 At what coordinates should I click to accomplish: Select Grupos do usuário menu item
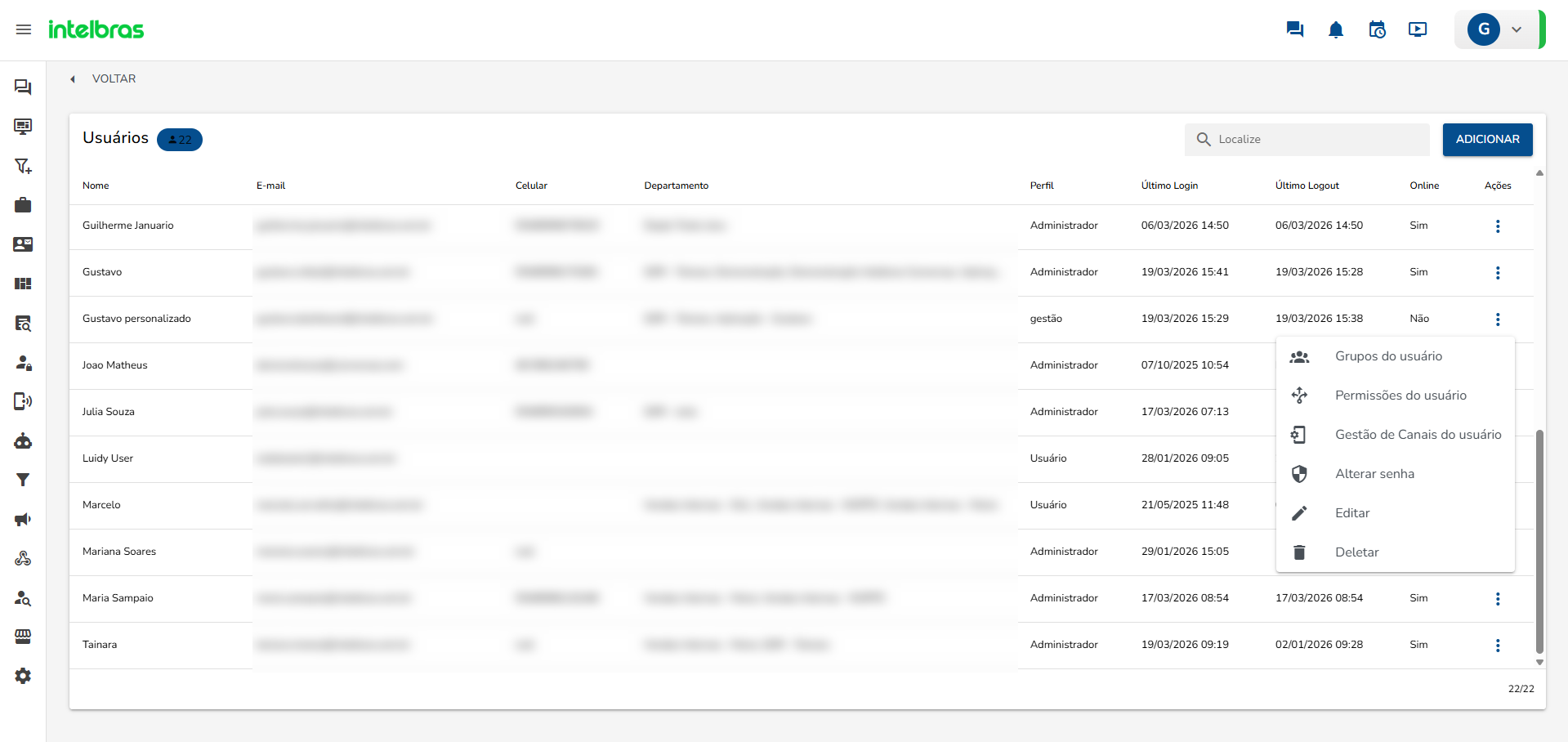[x=1395, y=356]
